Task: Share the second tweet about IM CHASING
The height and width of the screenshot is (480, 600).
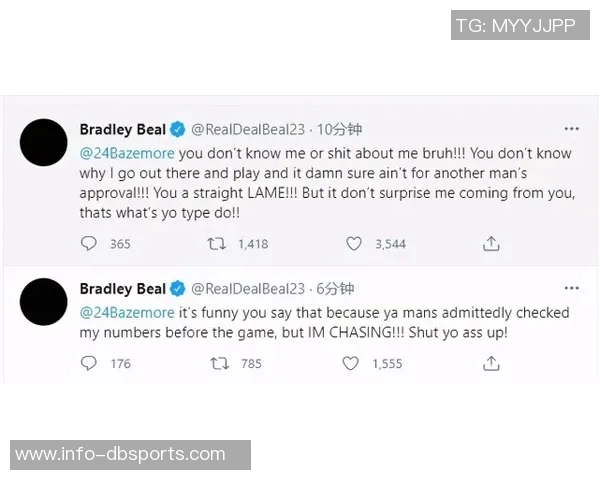Action: pyautogui.click(x=491, y=363)
